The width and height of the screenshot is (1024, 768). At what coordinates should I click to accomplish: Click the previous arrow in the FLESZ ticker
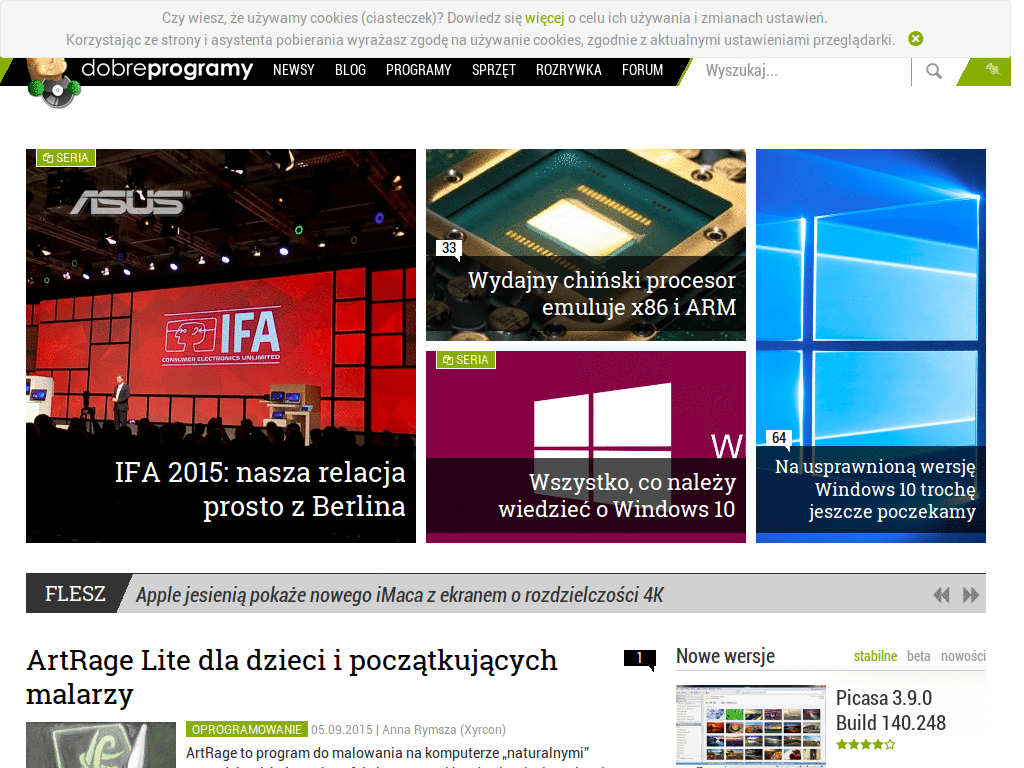click(941, 593)
